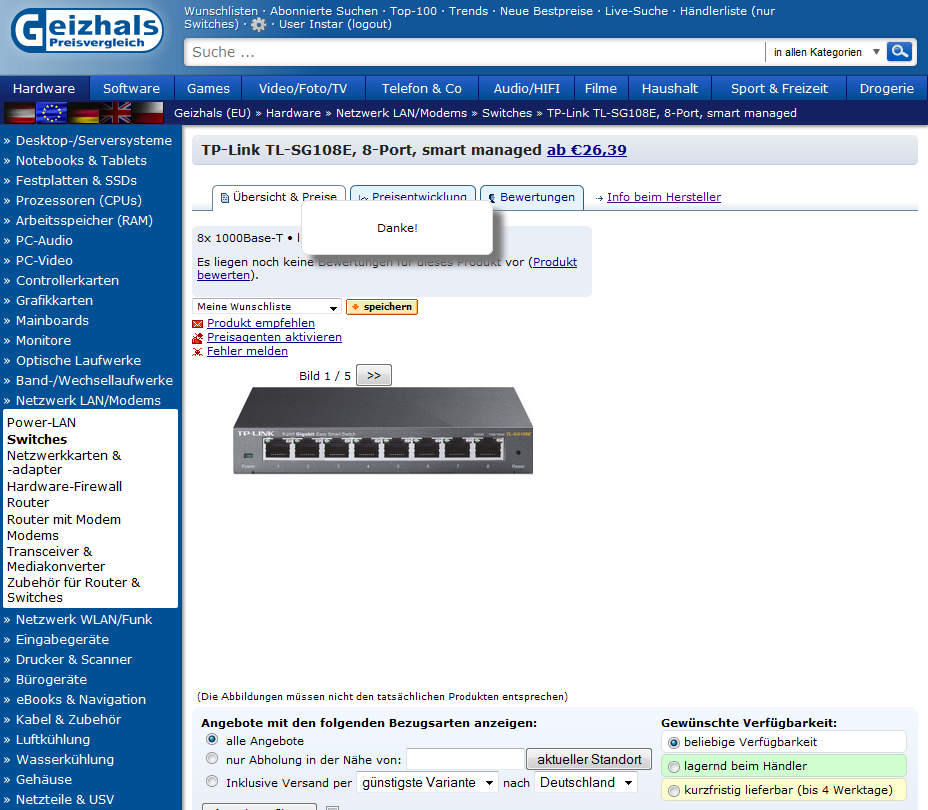928x810 pixels.
Task: Click the bug icon beside Fehler melden
Action: [x=198, y=352]
